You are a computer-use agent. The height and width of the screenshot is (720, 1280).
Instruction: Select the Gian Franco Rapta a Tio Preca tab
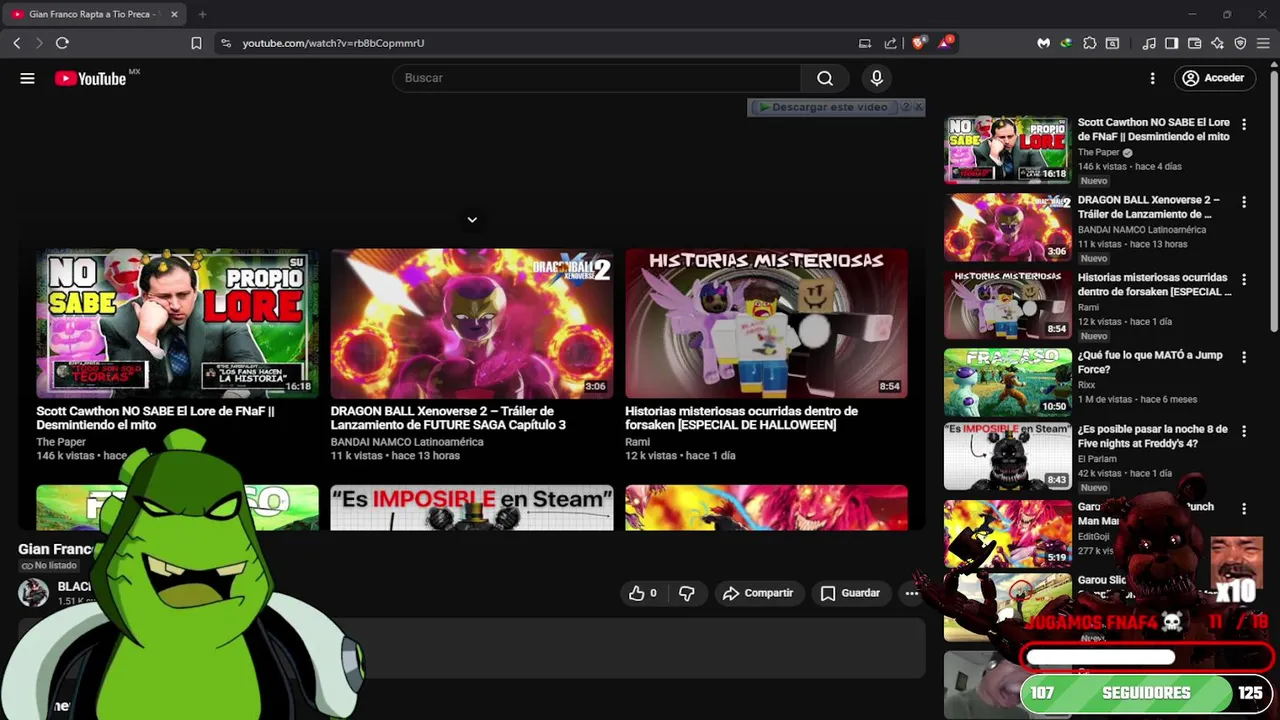click(96, 14)
